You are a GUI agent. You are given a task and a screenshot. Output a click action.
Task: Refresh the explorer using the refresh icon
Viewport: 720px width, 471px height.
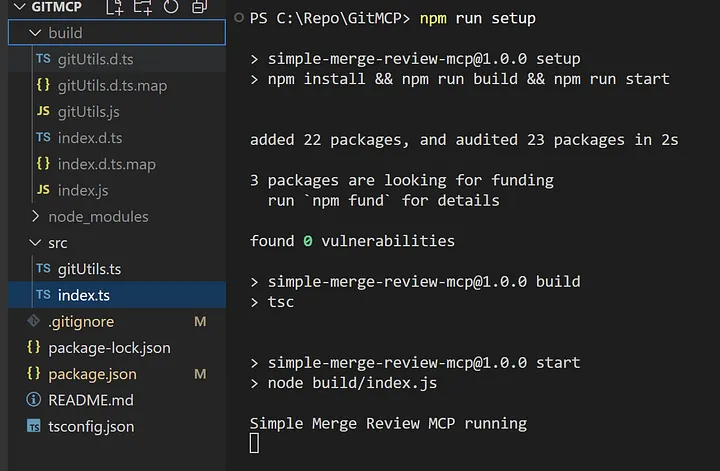pyautogui.click(x=171, y=8)
